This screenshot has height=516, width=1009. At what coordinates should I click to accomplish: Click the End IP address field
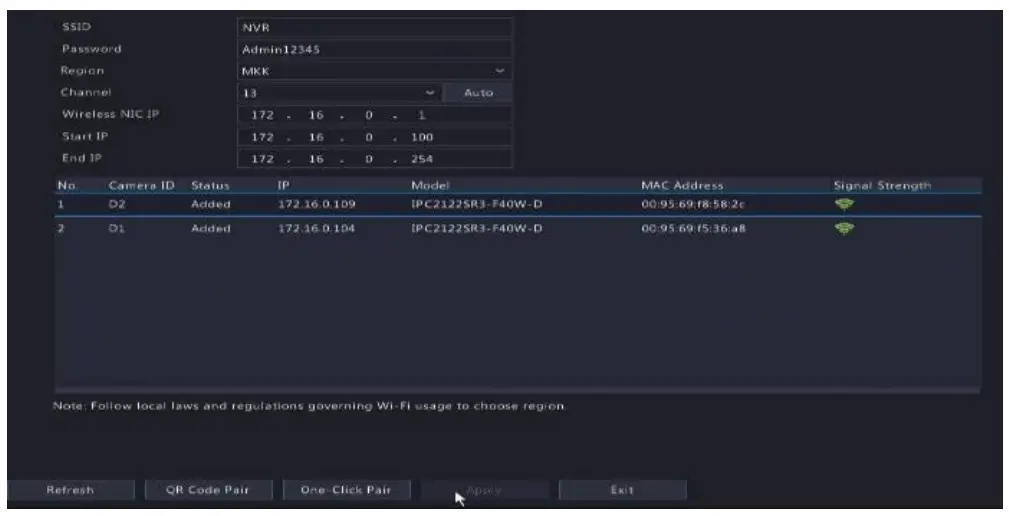(375, 159)
